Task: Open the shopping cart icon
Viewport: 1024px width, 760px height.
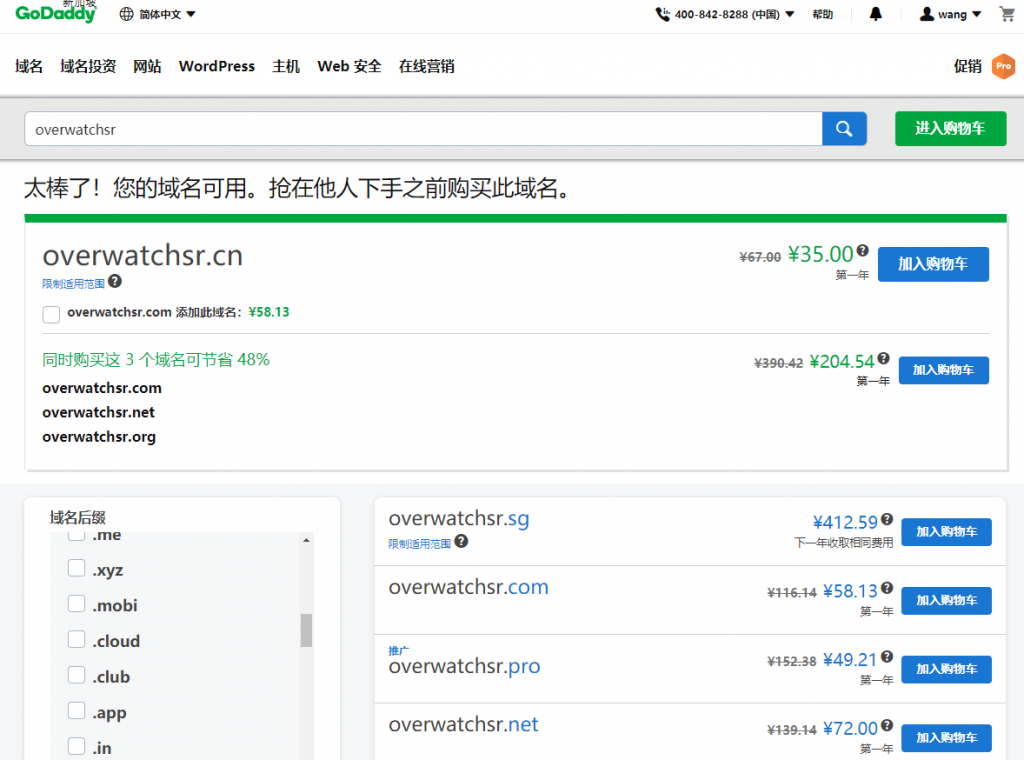Action: coord(1007,14)
